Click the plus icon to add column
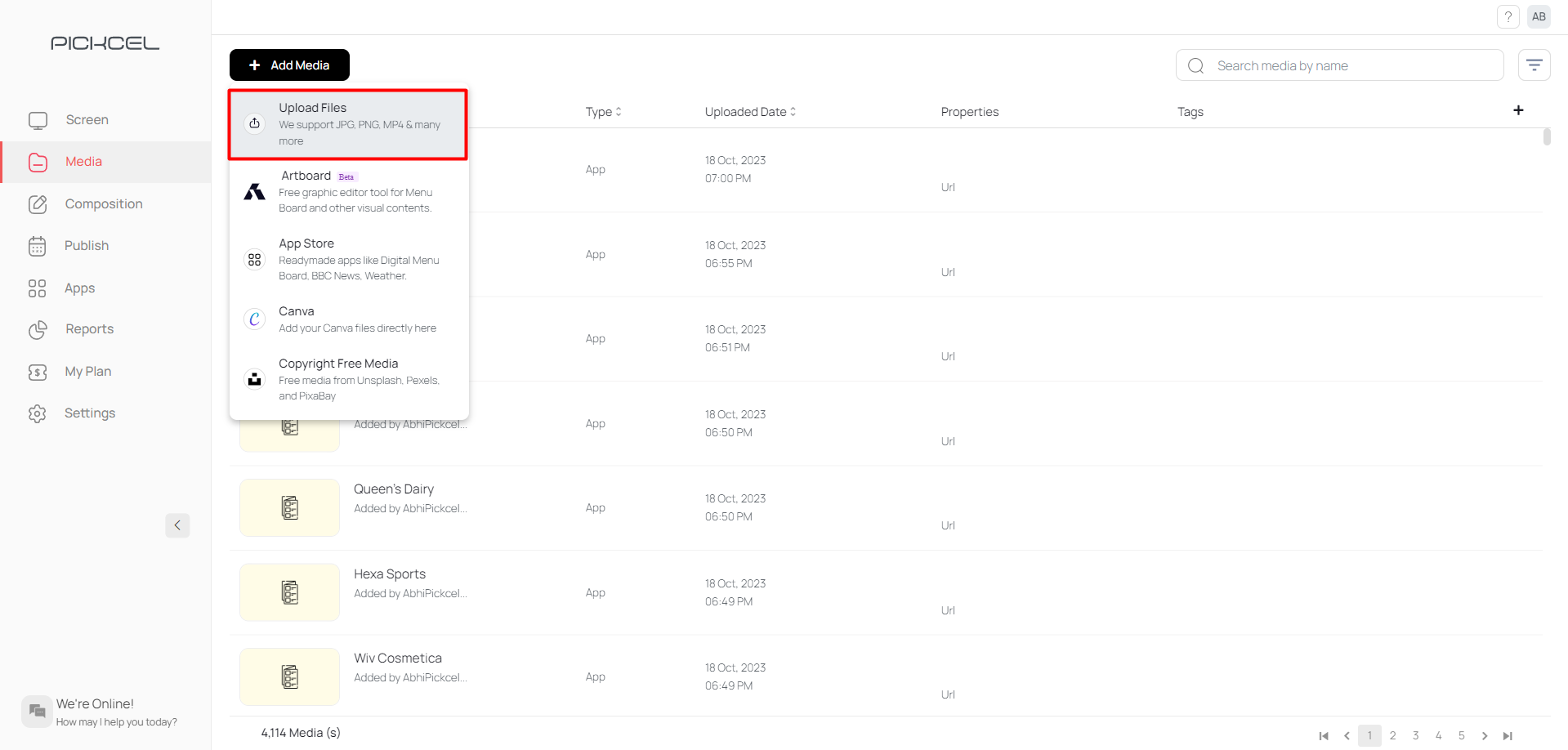 point(1518,110)
